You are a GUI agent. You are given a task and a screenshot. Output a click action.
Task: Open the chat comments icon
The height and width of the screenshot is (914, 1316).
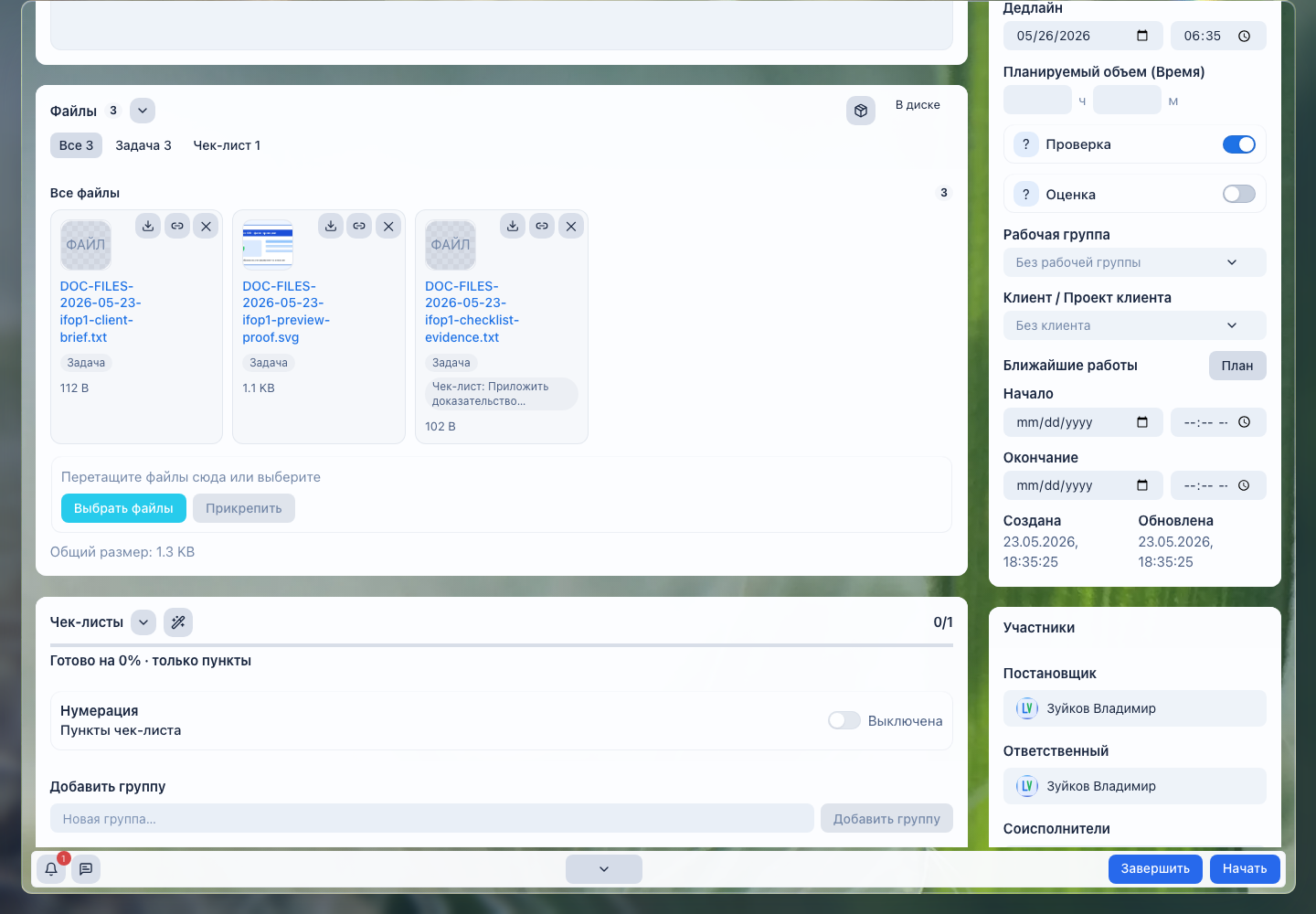[86, 869]
